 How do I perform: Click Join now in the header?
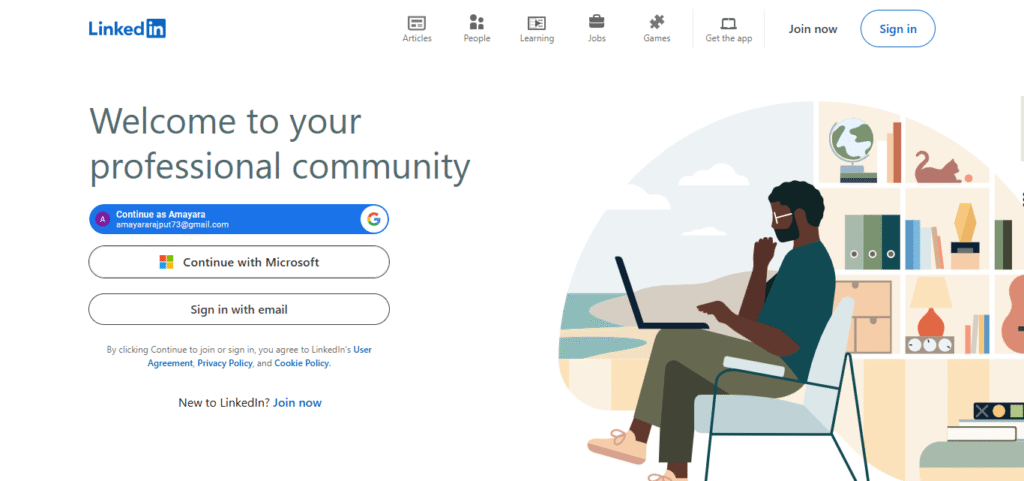pyautogui.click(x=812, y=29)
